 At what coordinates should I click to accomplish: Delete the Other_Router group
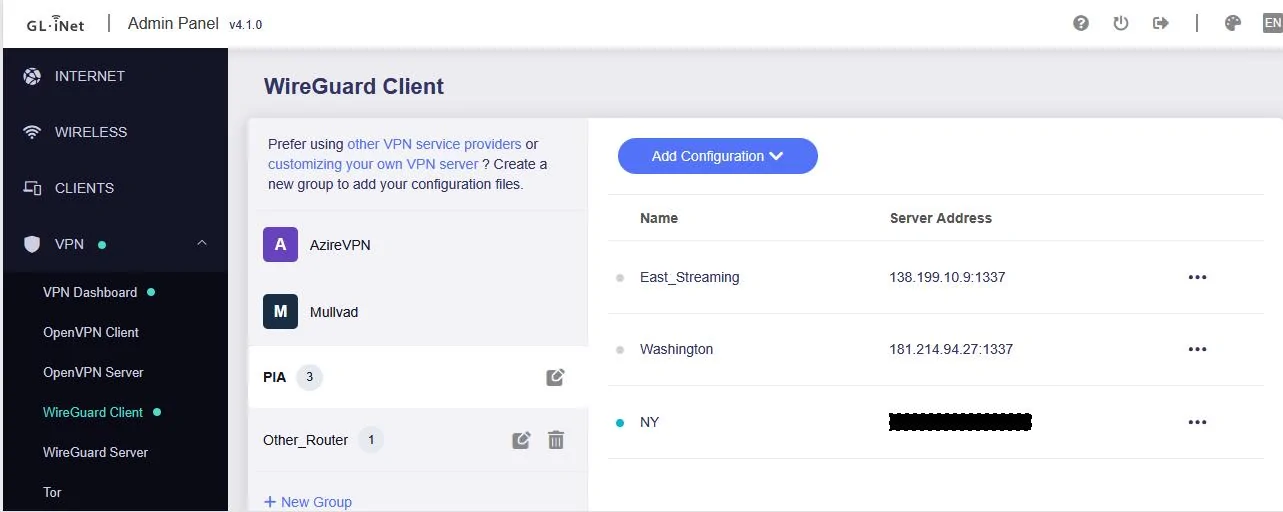tap(557, 440)
